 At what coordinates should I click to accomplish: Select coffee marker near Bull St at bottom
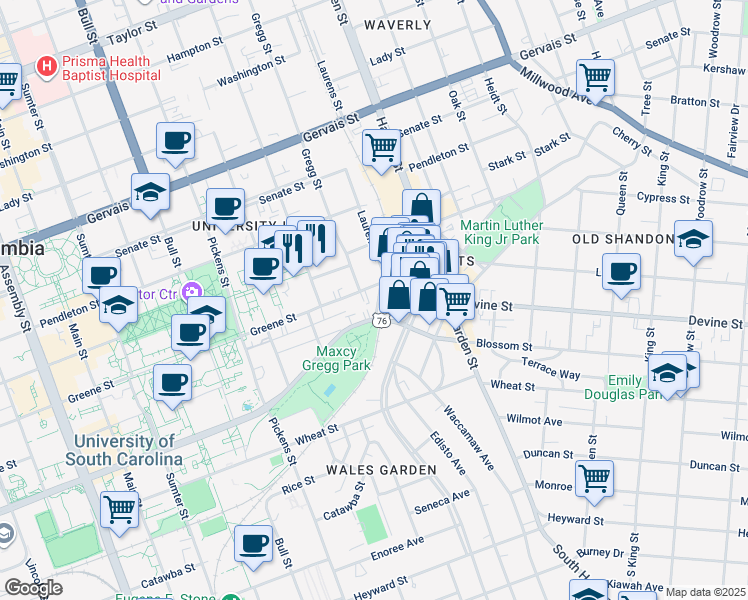tap(254, 548)
